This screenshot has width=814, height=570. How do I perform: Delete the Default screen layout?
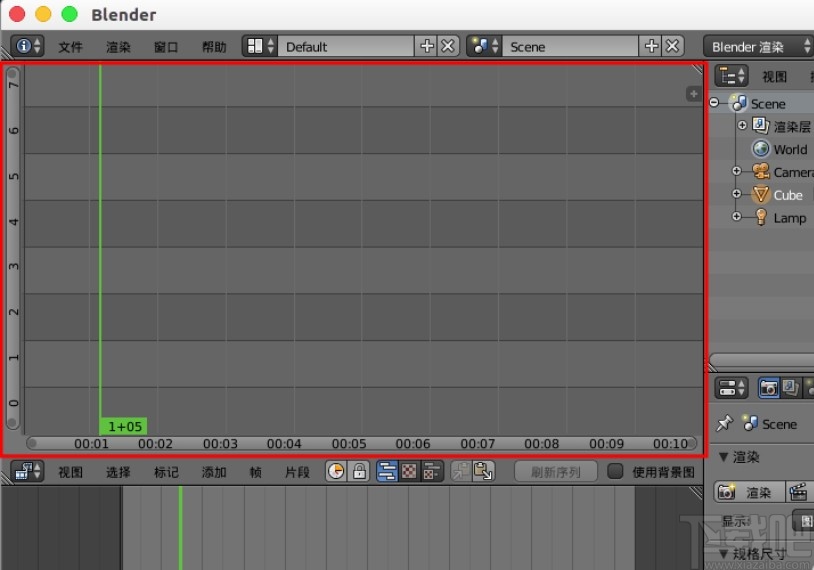[x=448, y=46]
